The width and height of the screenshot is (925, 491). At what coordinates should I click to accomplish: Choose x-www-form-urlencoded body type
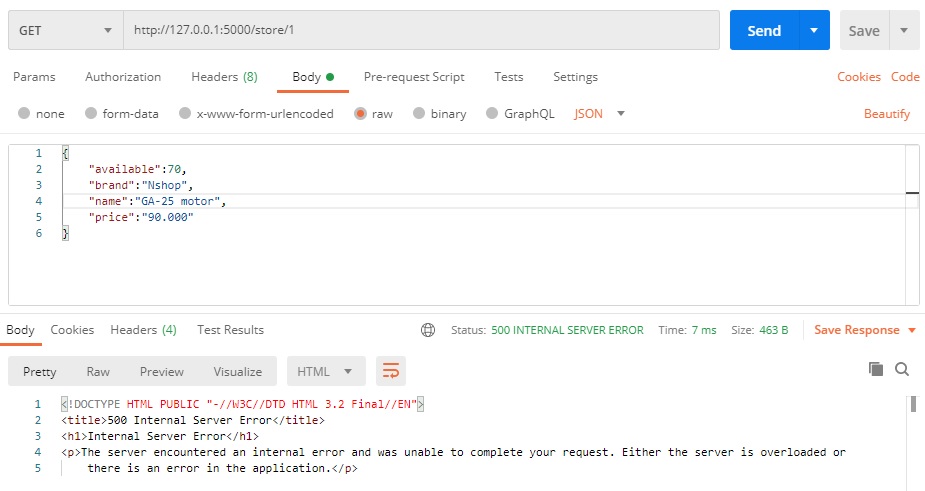pos(185,113)
